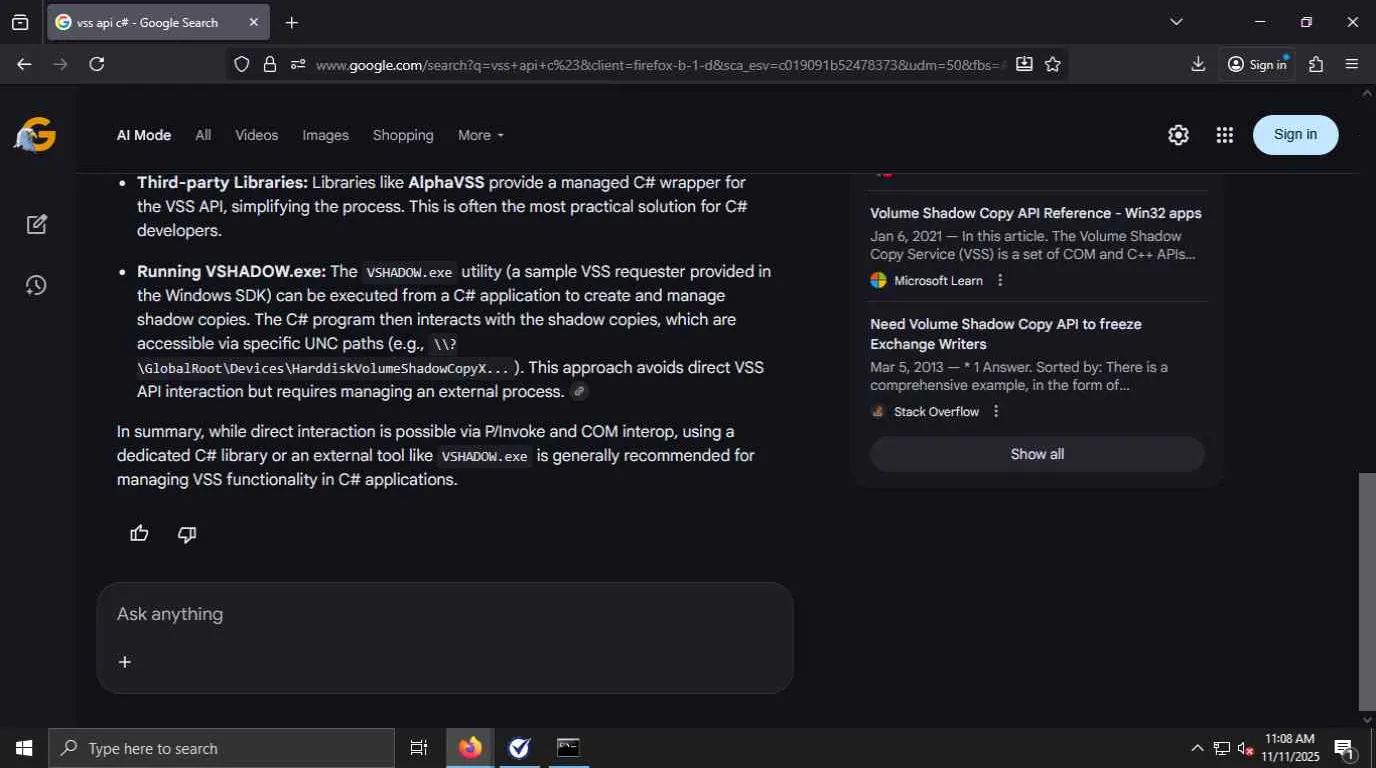Click the network tray icon

(x=1221, y=748)
